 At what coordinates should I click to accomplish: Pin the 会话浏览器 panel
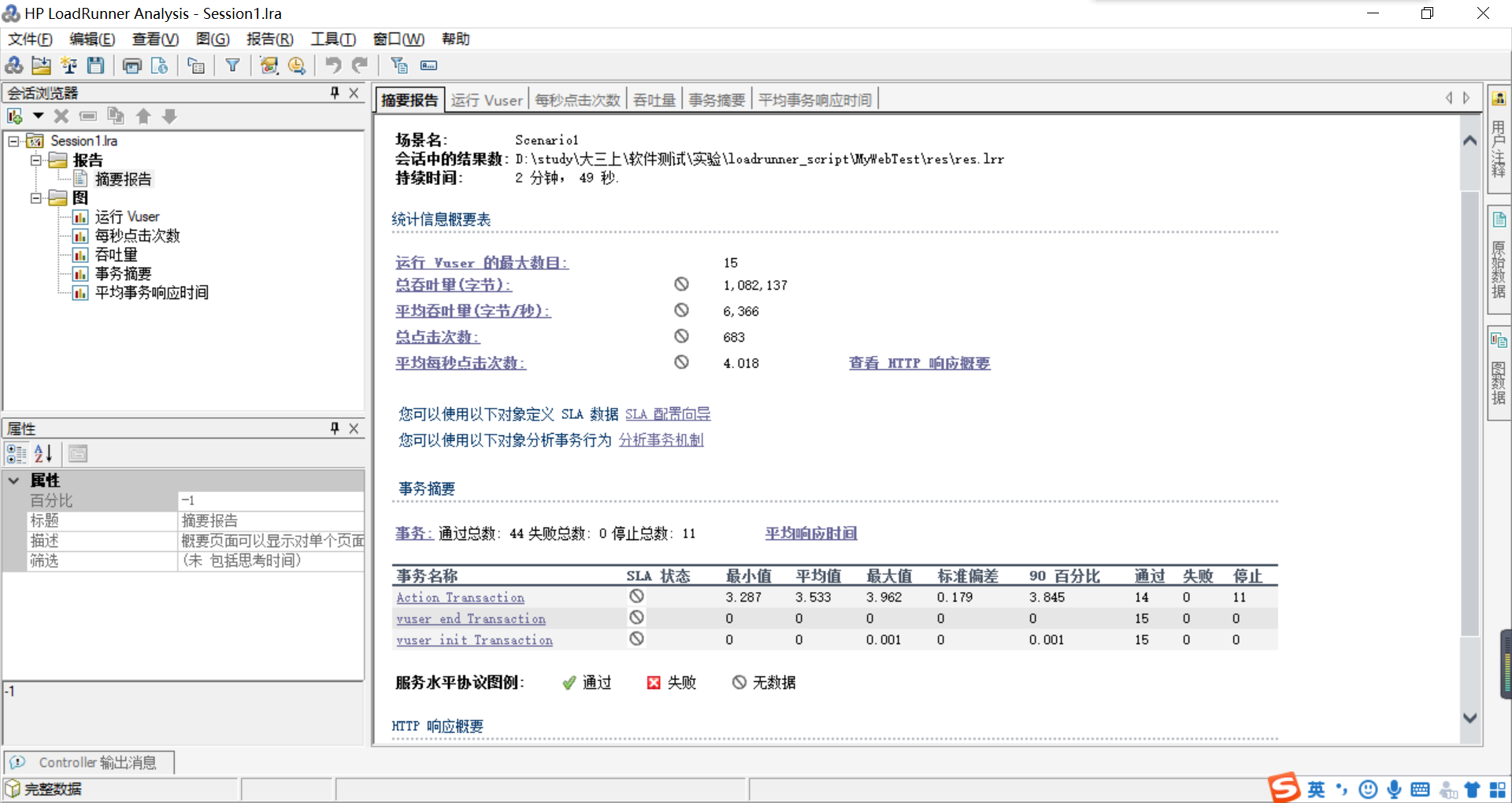(335, 93)
